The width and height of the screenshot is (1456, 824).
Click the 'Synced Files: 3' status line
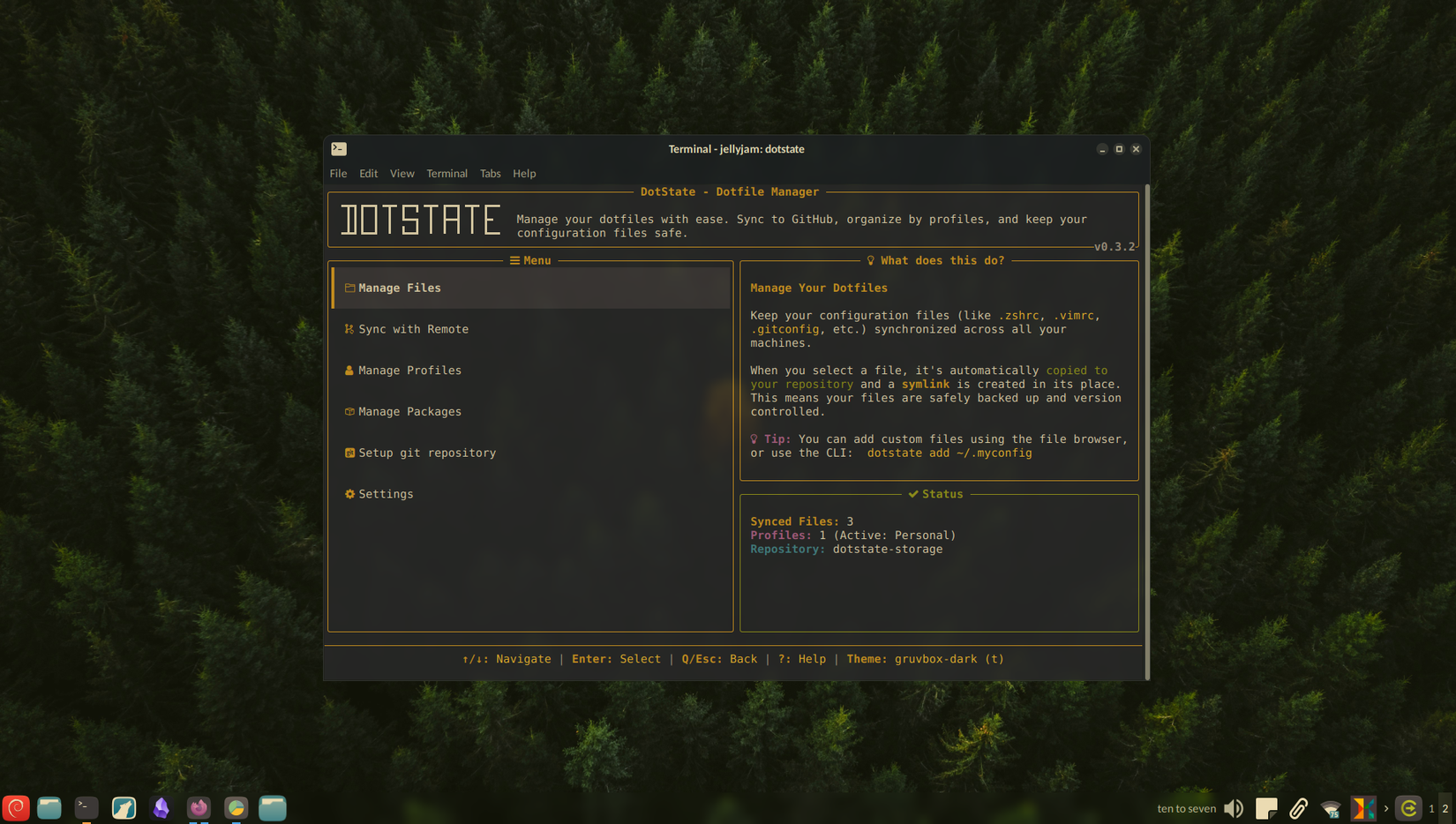click(802, 521)
